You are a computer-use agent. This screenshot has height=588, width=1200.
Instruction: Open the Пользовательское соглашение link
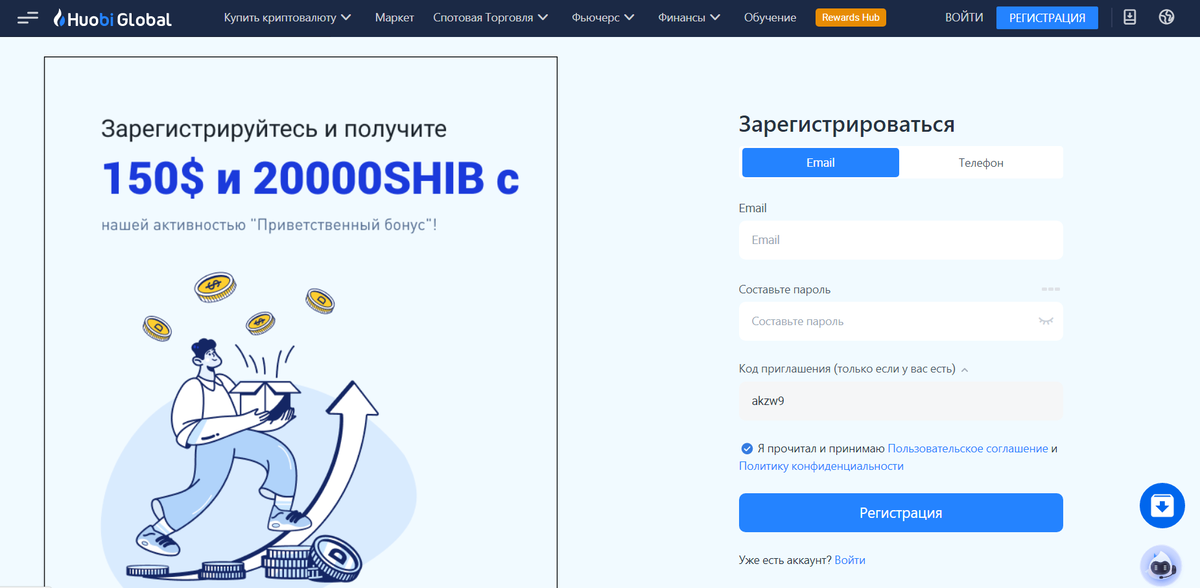[967, 449]
